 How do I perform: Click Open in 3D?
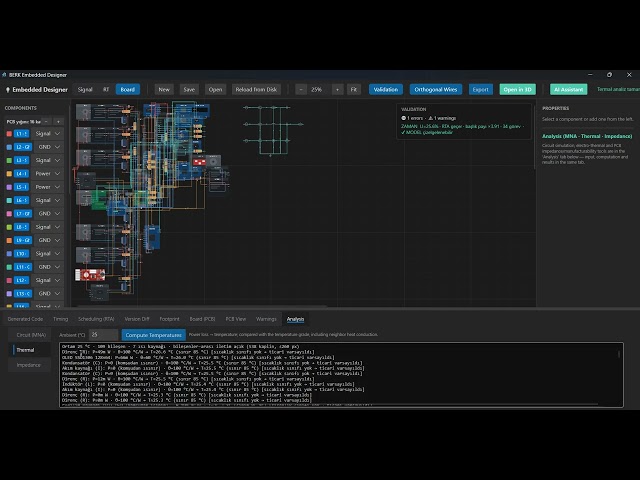(517, 89)
